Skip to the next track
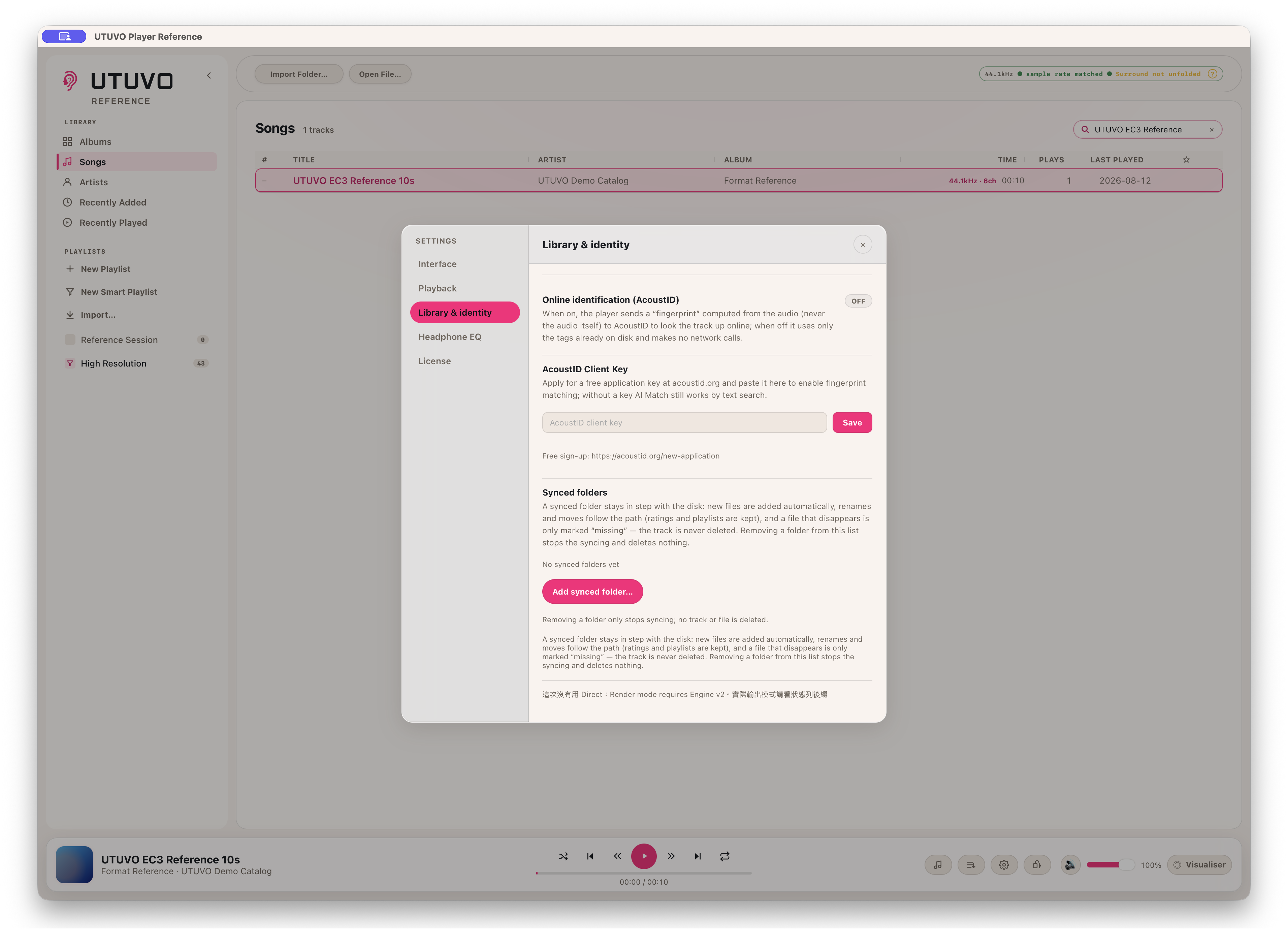1288x950 pixels. pyautogui.click(x=698, y=856)
